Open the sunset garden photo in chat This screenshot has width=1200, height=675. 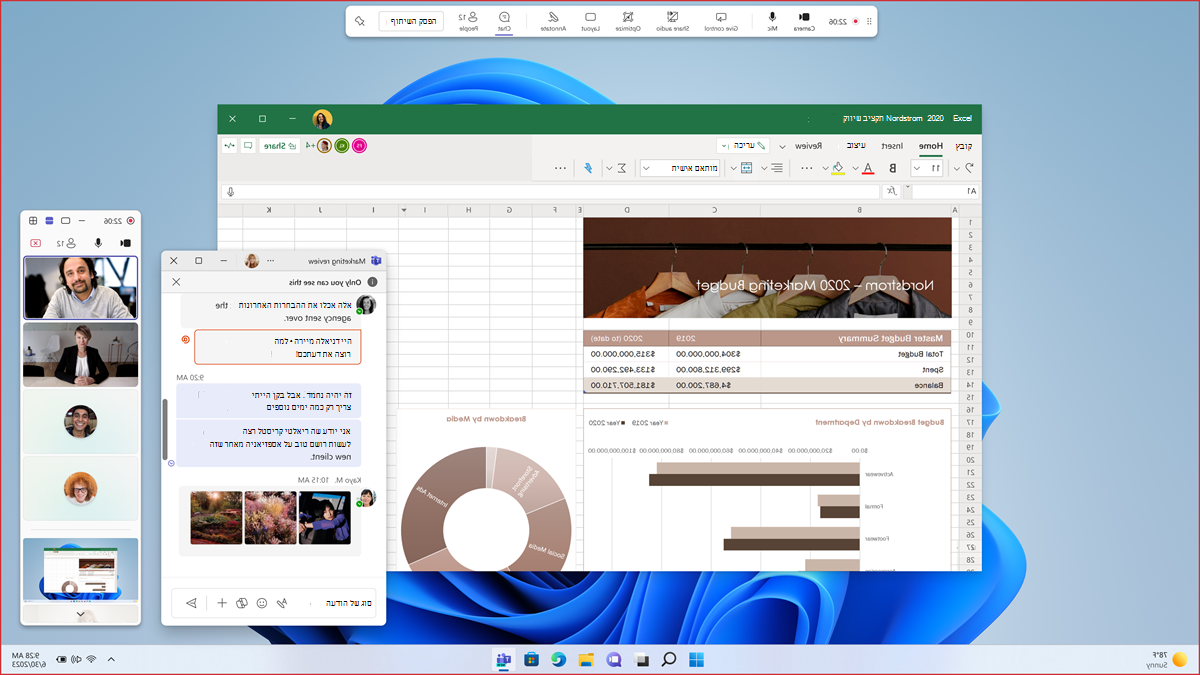(x=216, y=517)
